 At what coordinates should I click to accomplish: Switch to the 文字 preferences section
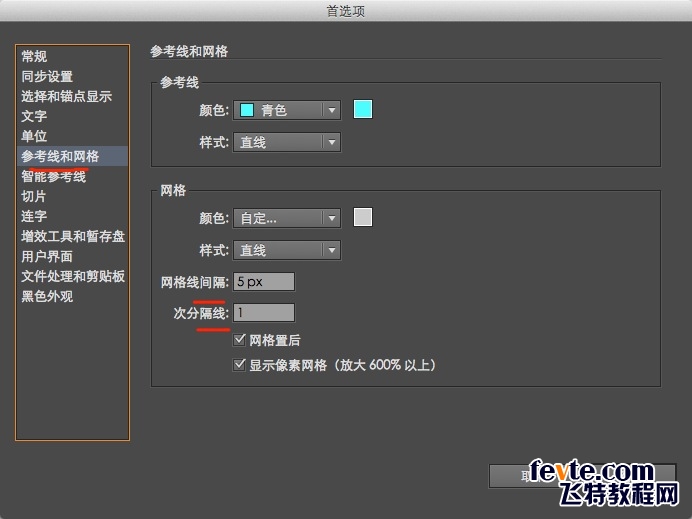click(35, 117)
